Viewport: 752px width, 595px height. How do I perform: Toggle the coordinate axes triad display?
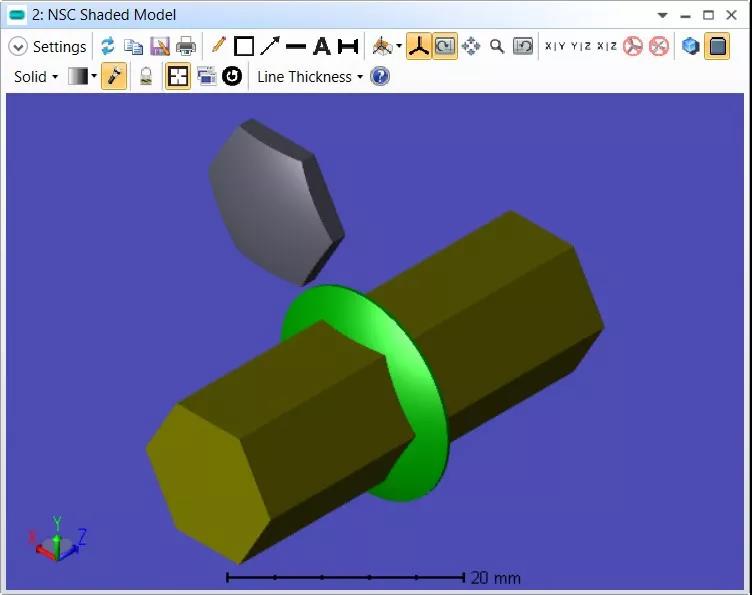click(x=418, y=46)
